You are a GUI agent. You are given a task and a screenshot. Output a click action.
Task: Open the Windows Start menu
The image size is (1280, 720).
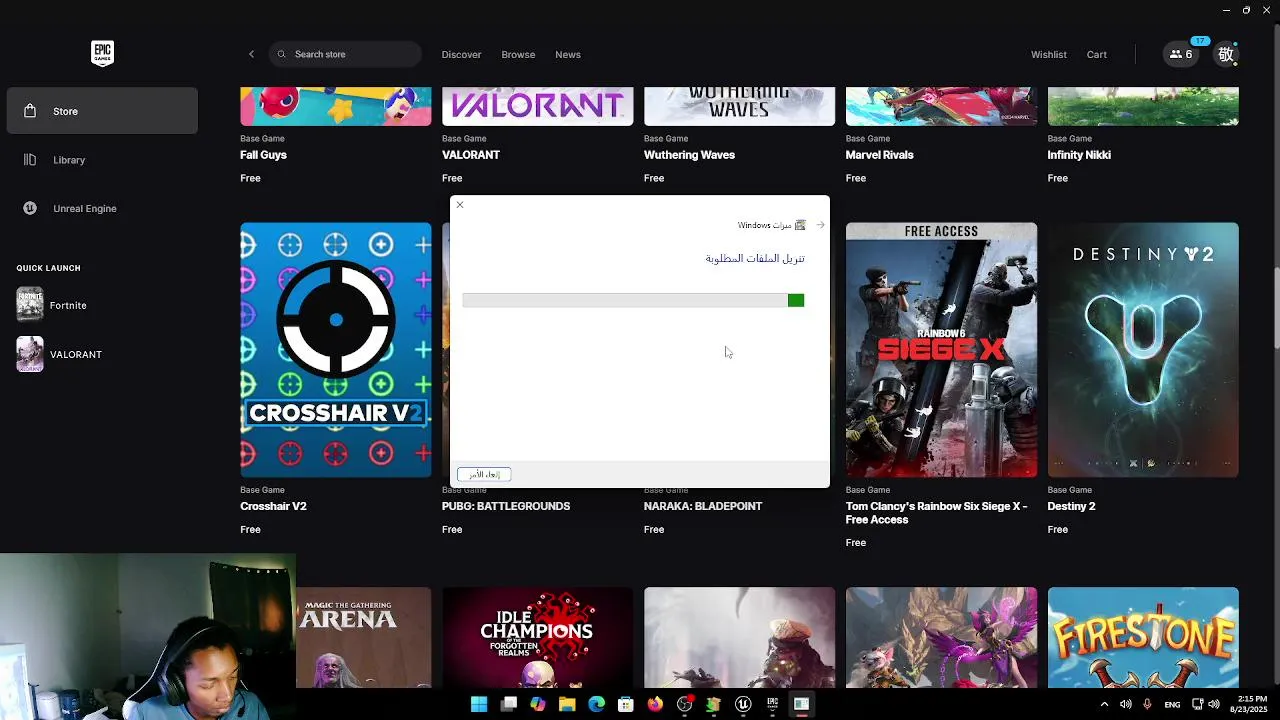click(479, 704)
